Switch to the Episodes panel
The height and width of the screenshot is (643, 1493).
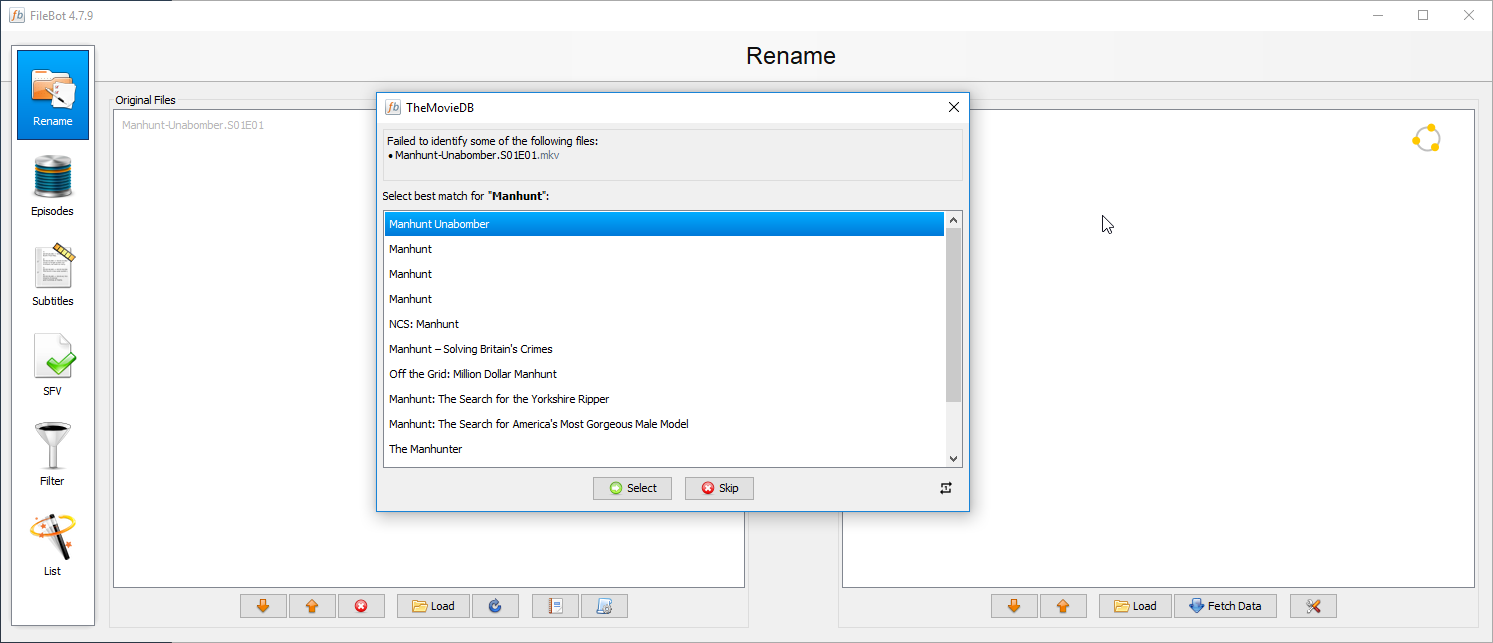[53, 186]
